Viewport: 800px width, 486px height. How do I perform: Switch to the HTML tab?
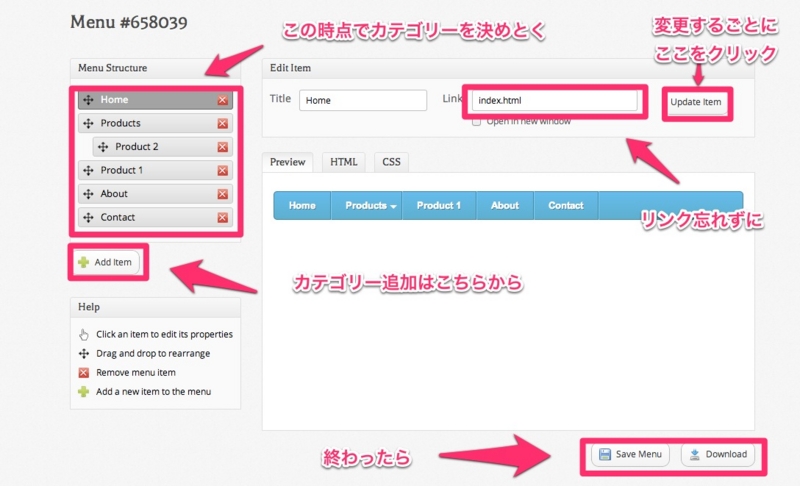click(x=343, y=162)
